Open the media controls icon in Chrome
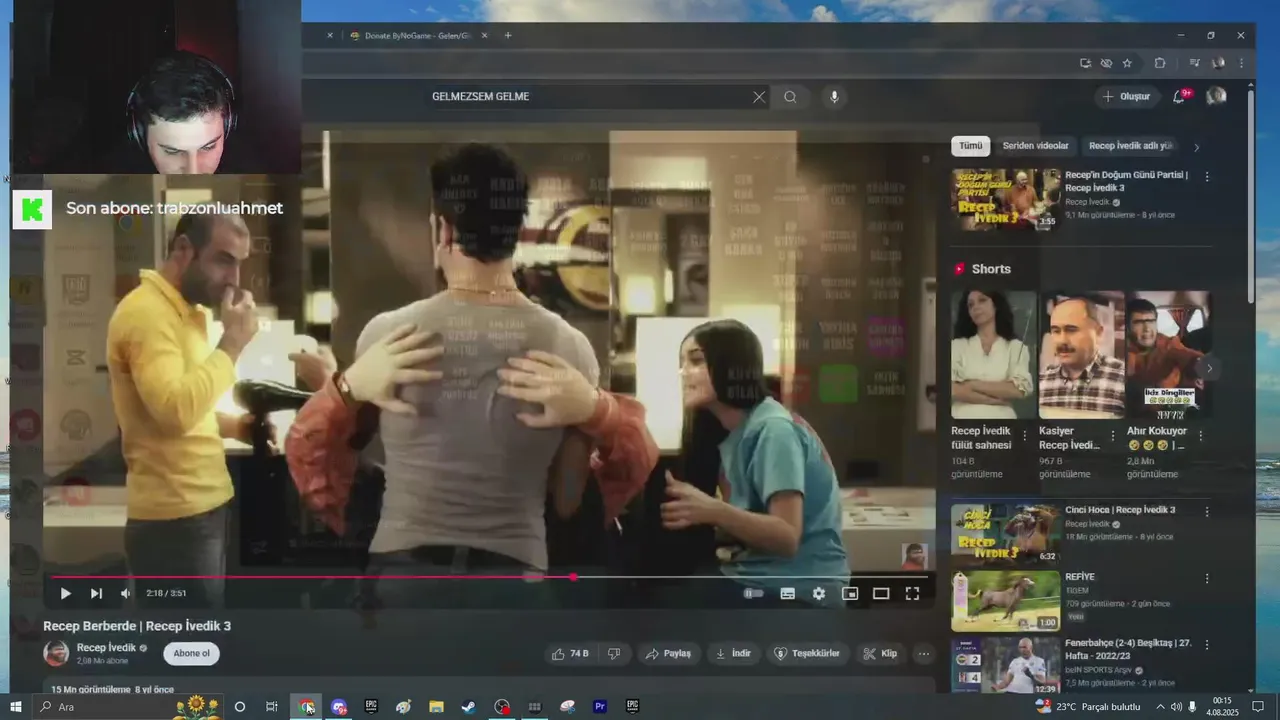The width and height of the screenshot is (1280, 720). (1194, 63)
